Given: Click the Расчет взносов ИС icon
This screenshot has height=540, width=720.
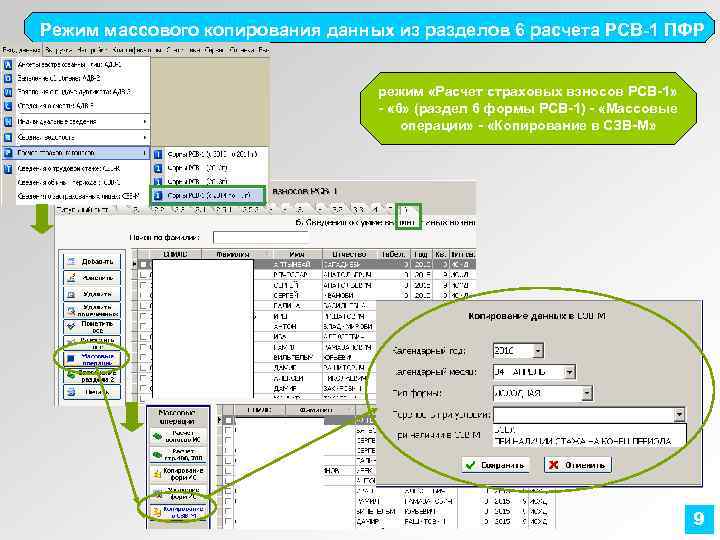Looking at the screenshot, I should tap(158, 436).
